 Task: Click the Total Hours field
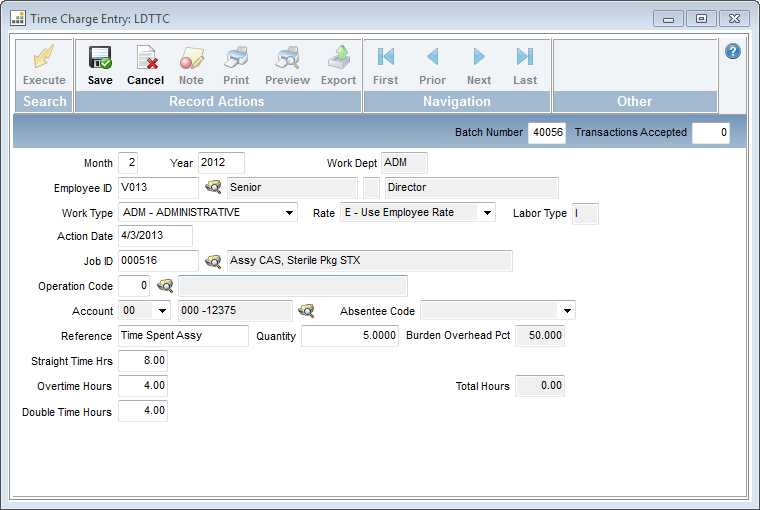click(540, 386)
